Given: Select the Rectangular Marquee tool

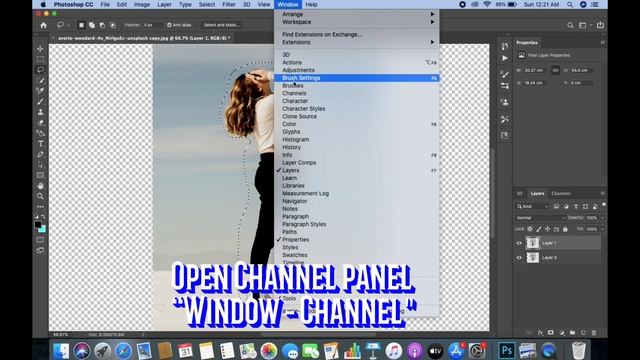Looking at the screenshot, I should 40,59.
